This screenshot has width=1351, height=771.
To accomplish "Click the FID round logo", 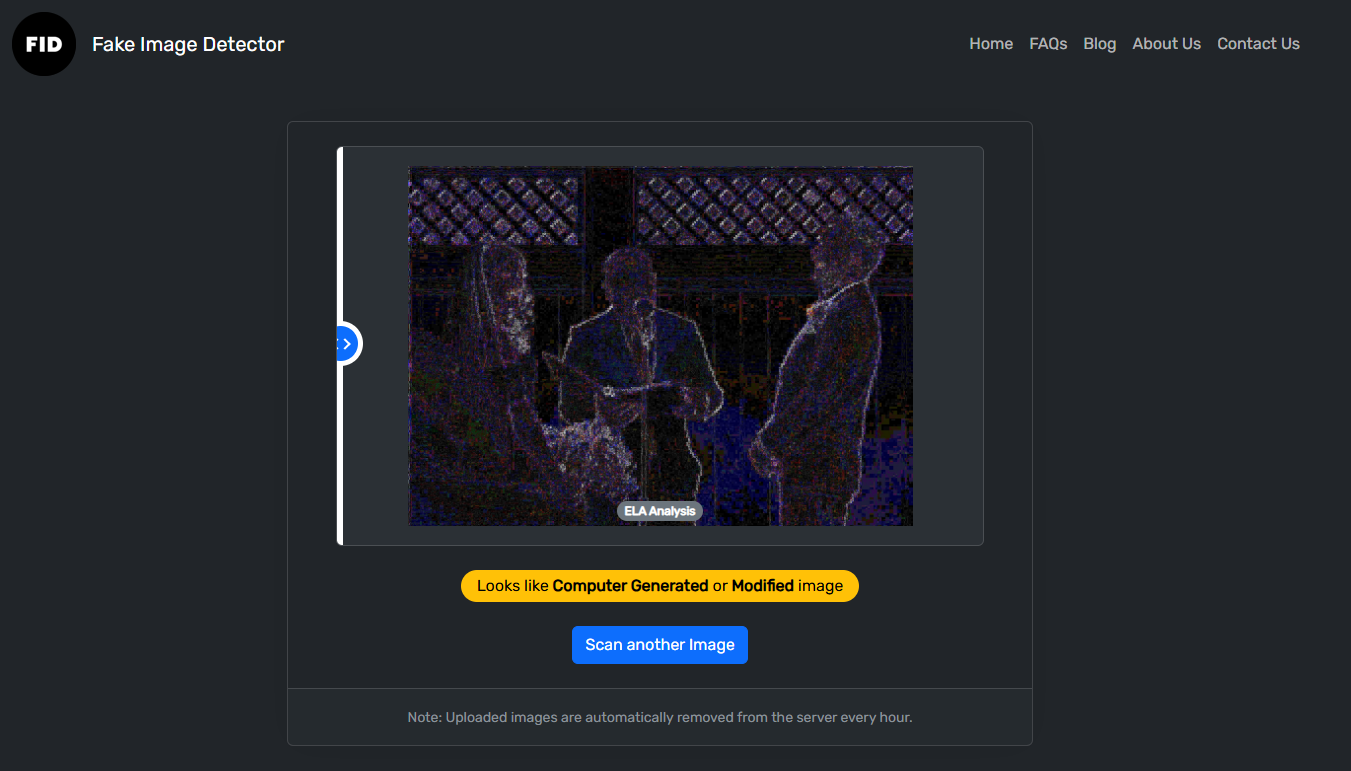I will (44, 44).
